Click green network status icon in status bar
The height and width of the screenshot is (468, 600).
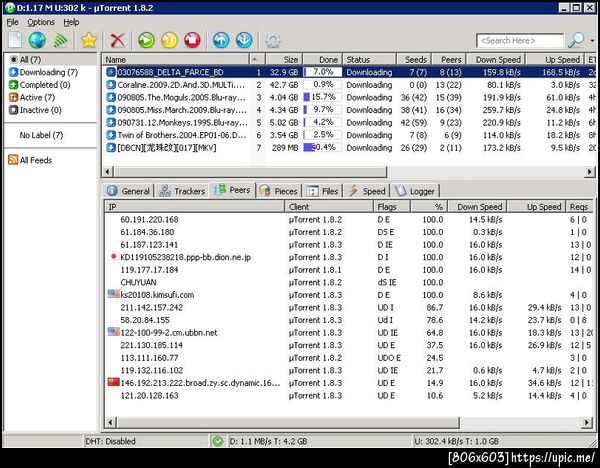point(218,441)
